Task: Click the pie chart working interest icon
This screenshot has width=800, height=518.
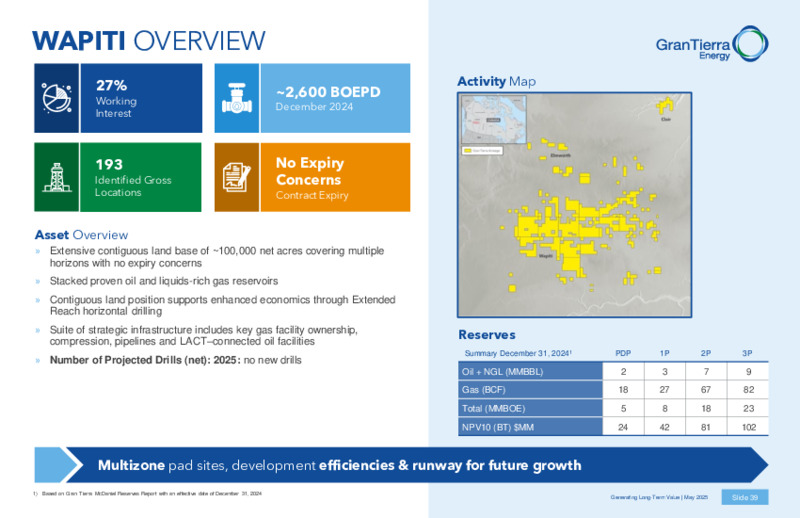Action: 57,98
